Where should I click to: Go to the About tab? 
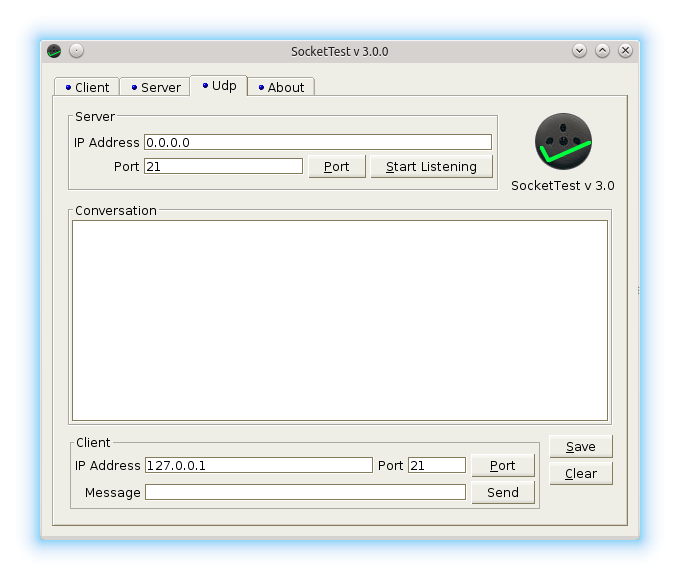280,87
